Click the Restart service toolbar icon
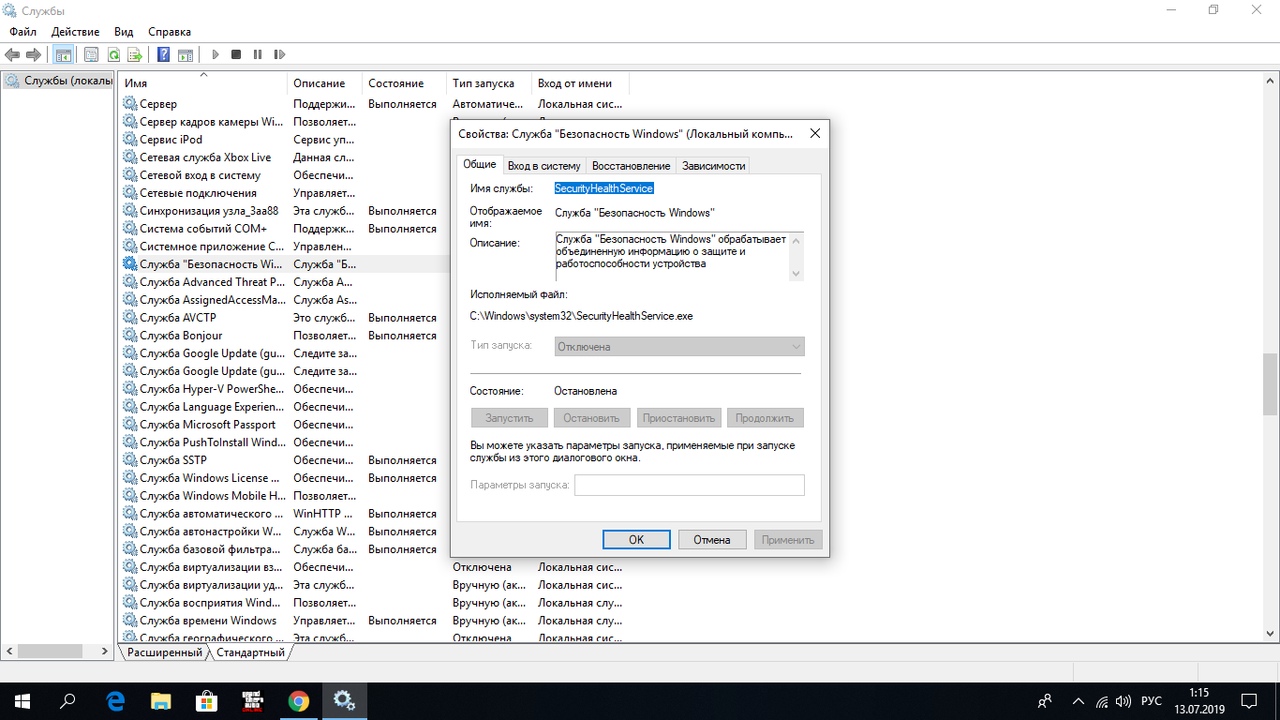The width and height of the screenshot is (1280, 720). [x=279, y=55]
